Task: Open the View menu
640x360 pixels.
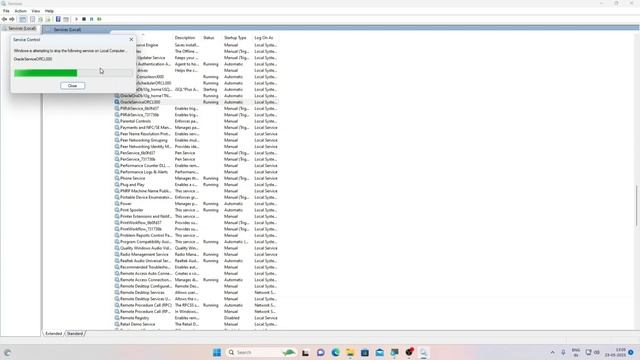Action: (36, 11)
